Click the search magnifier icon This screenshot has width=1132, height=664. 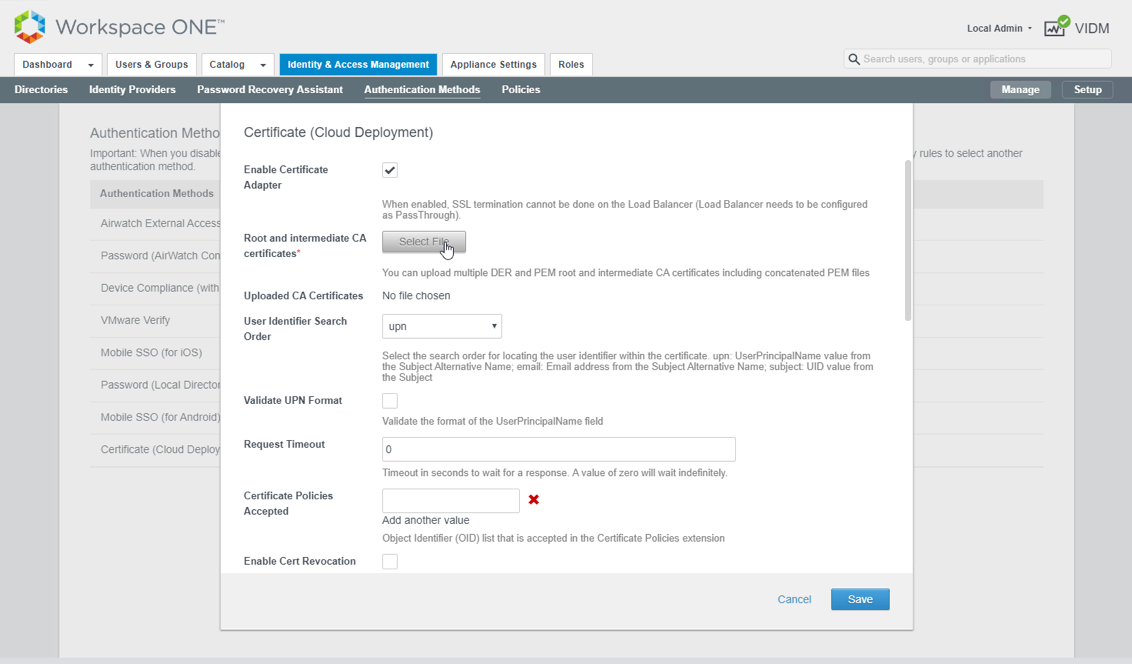pos(854,59)
